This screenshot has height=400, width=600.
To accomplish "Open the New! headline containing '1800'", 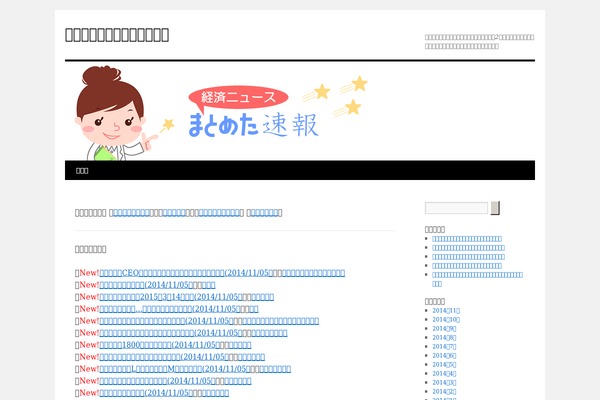I will [160, 345].
